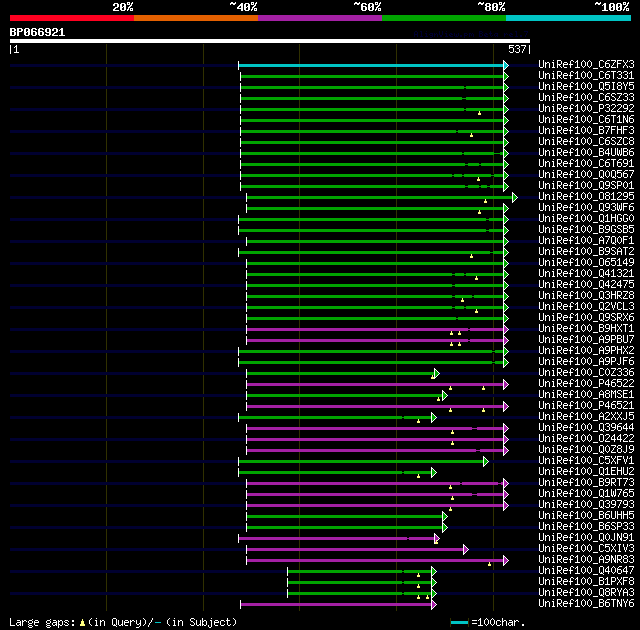
Task: Click the green ~80% identity legend segment
Action: click(x=444, y=18)
